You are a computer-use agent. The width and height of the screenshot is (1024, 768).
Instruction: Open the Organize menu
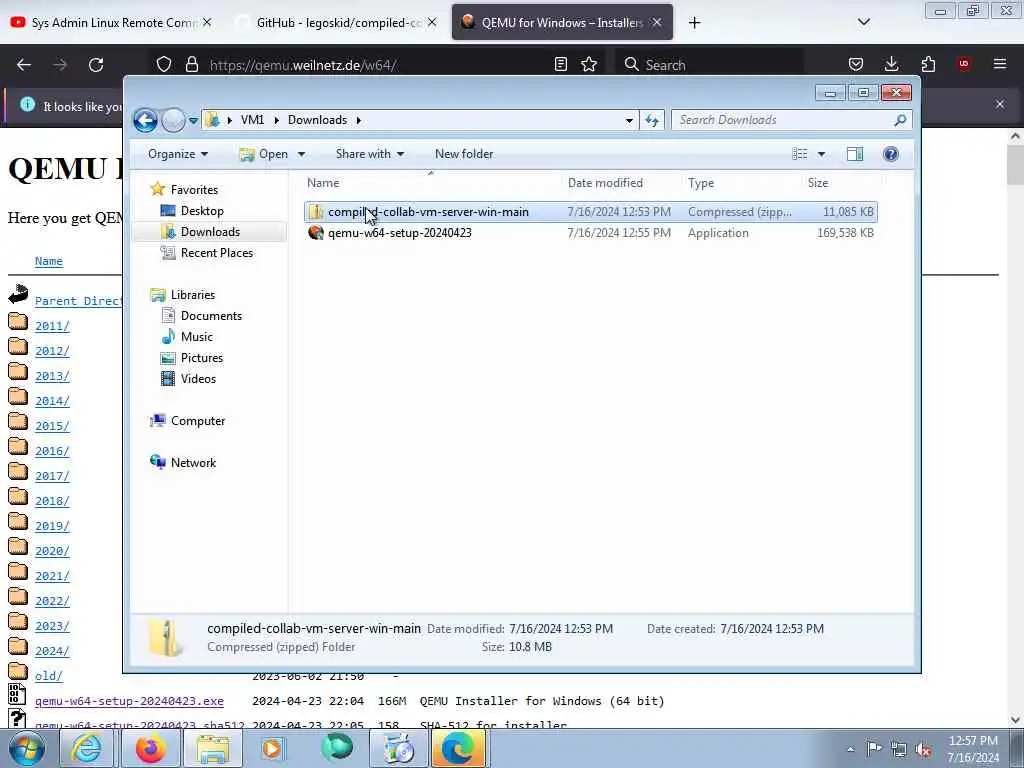tap(178, 154)
